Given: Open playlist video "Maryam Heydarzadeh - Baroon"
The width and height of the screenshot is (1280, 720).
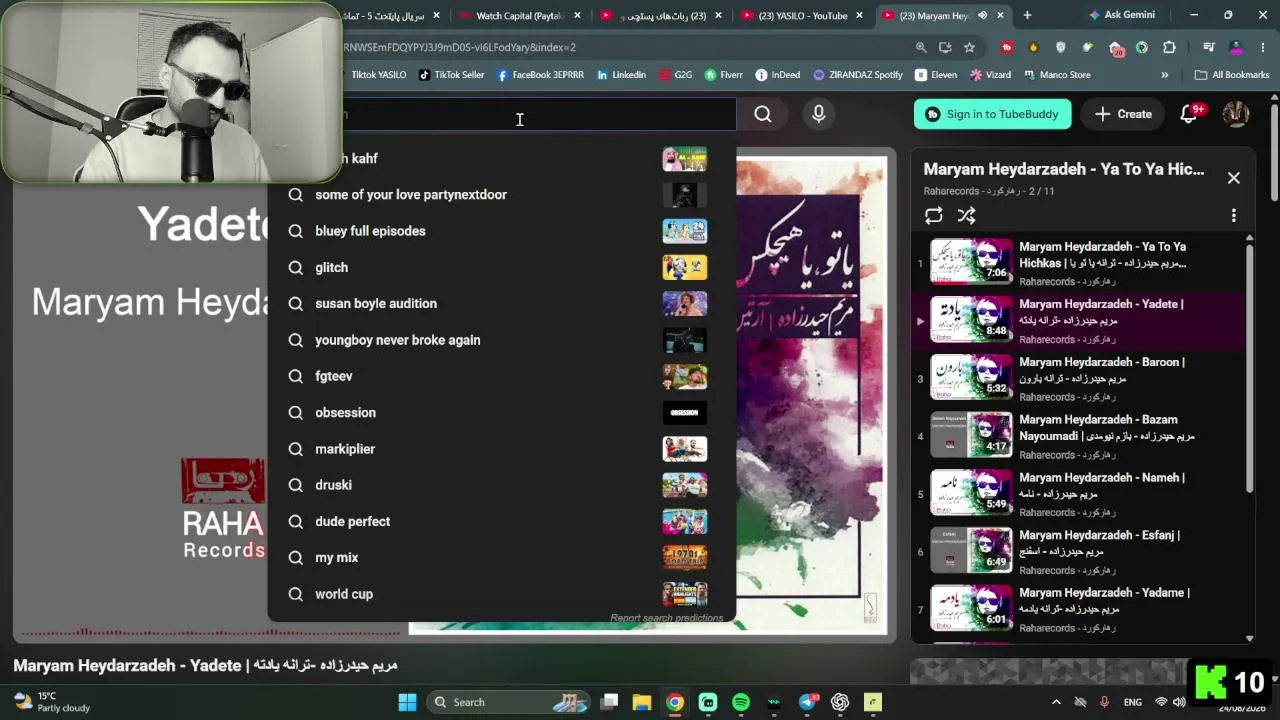Looking at the screenshot, I should click(1080, 379).
